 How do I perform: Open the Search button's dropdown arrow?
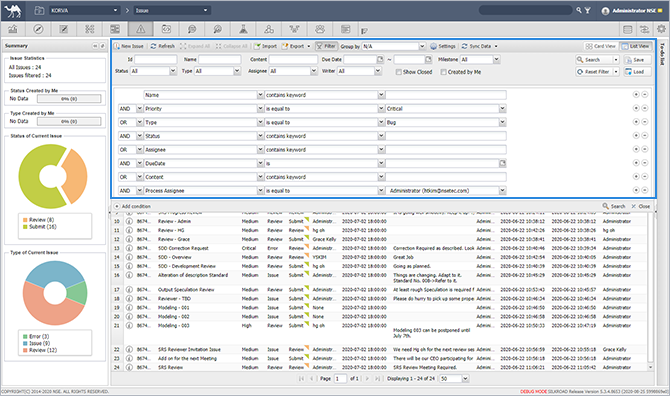pos(616,60)
